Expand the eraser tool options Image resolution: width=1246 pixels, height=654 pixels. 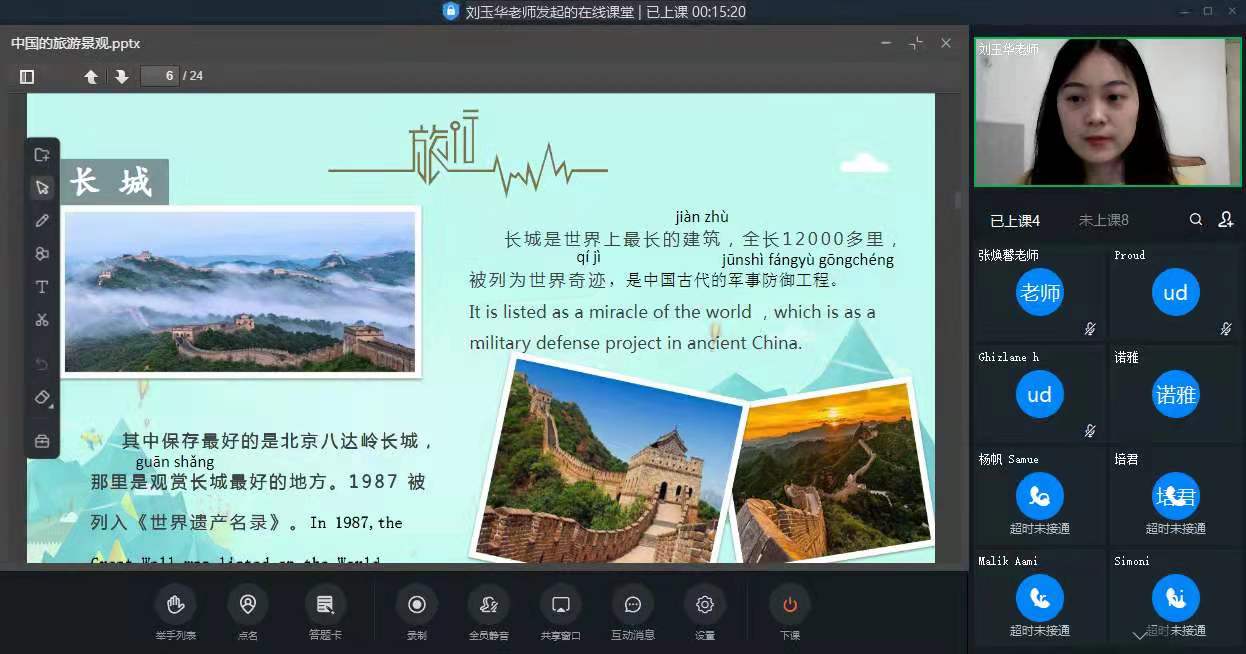[x=42, y=398]
